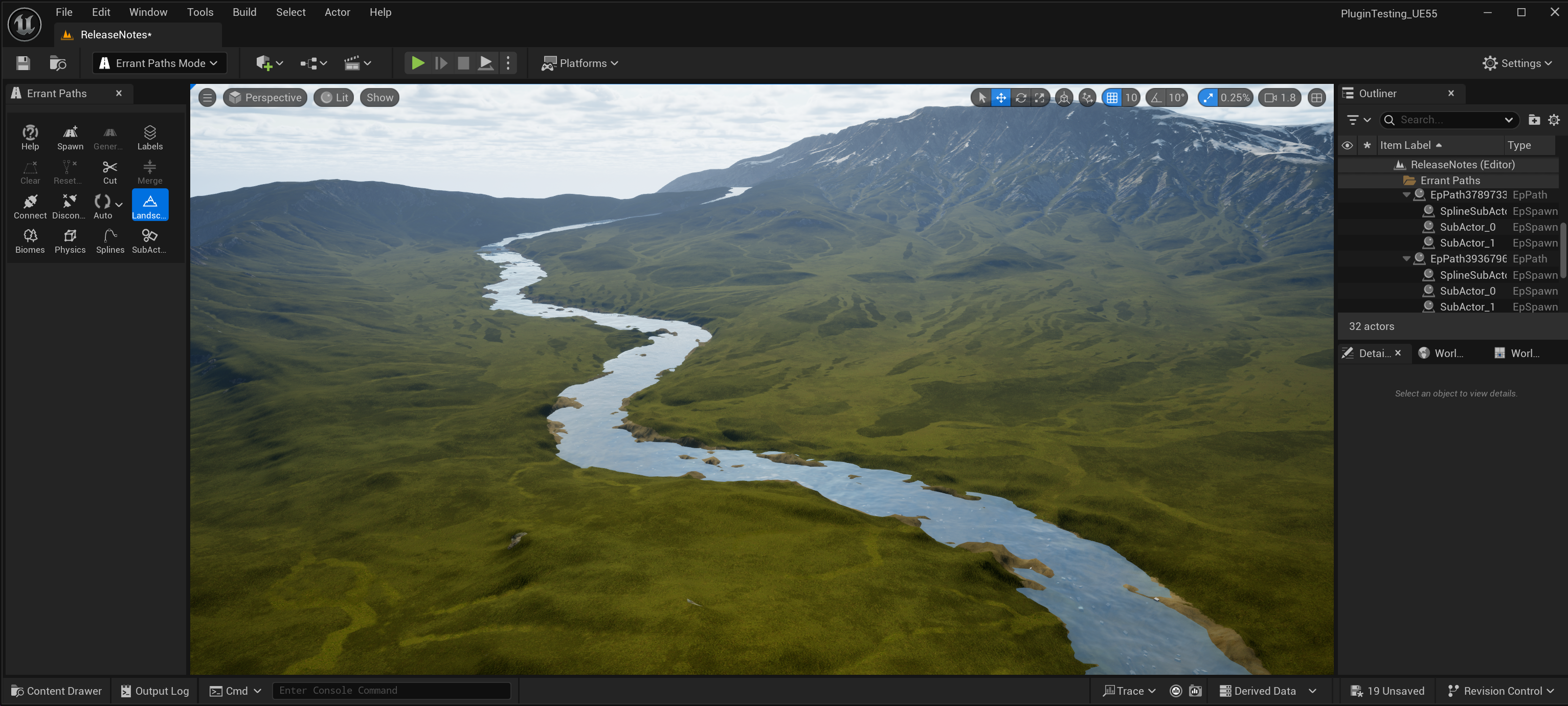1568x706 pixels.
Task: Select the Spawn tool in Errant Paths
Action: coord(70,137)
